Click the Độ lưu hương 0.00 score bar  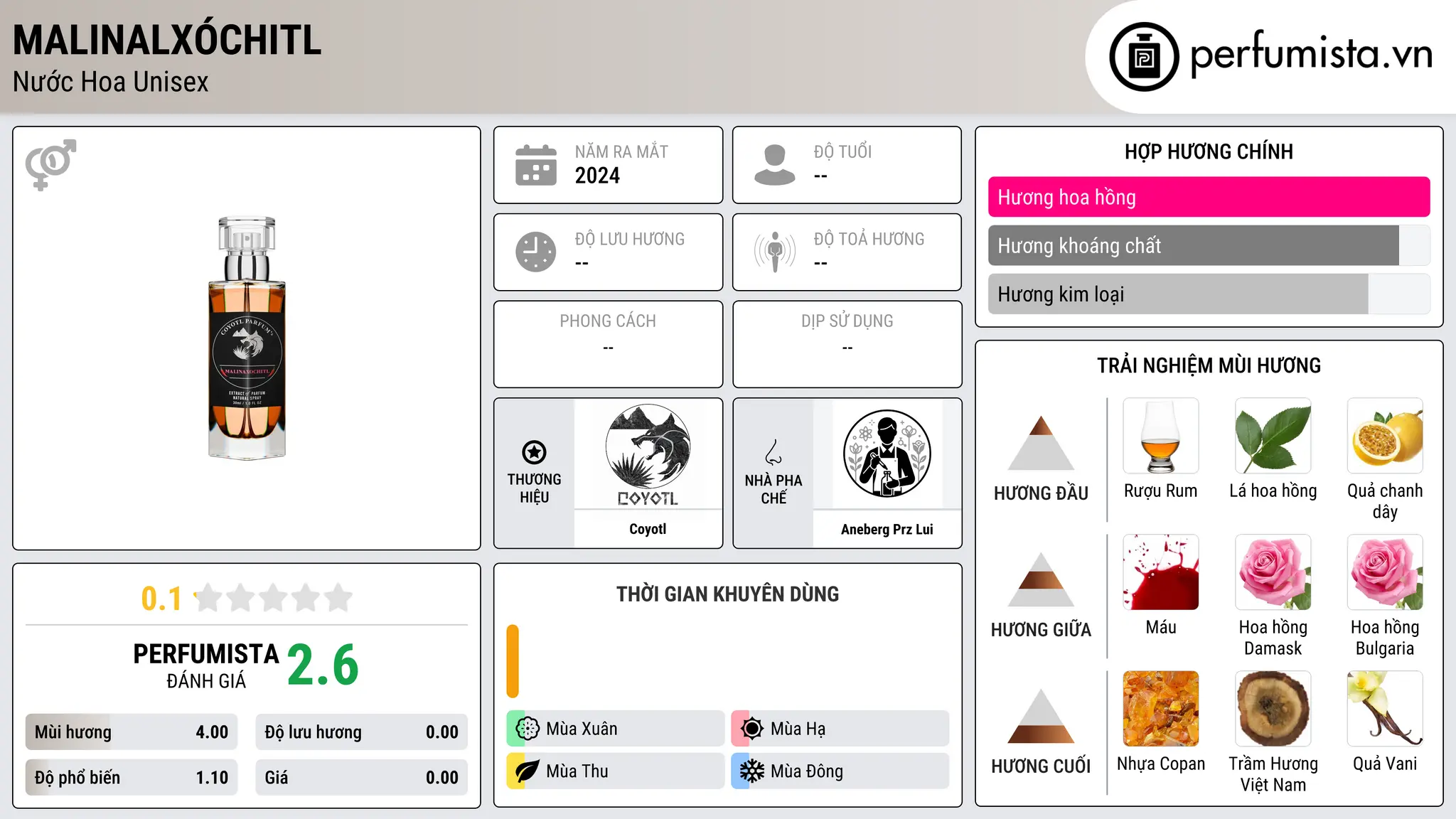point(361,732)
